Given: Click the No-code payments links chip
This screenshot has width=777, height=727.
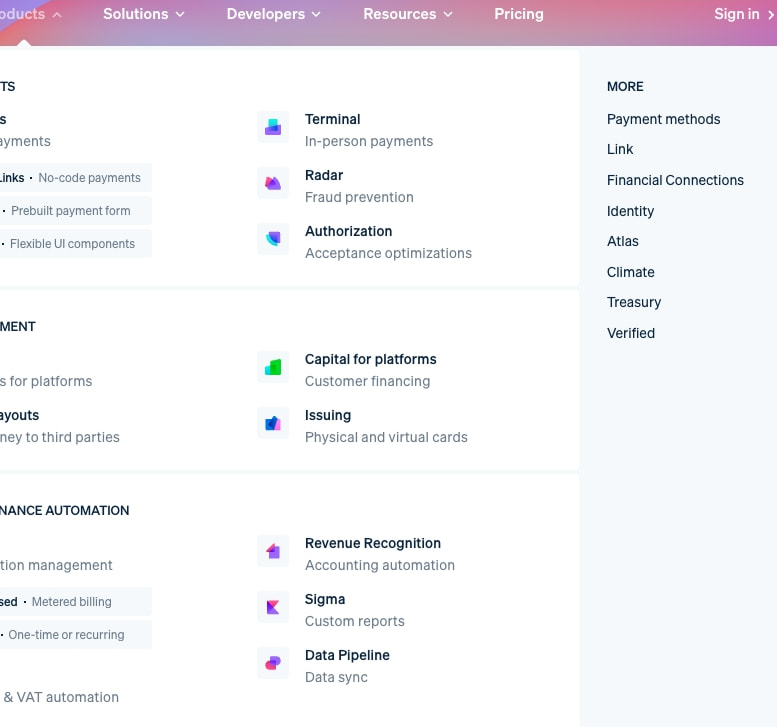Looking at the screenshot, I should 75,177.
